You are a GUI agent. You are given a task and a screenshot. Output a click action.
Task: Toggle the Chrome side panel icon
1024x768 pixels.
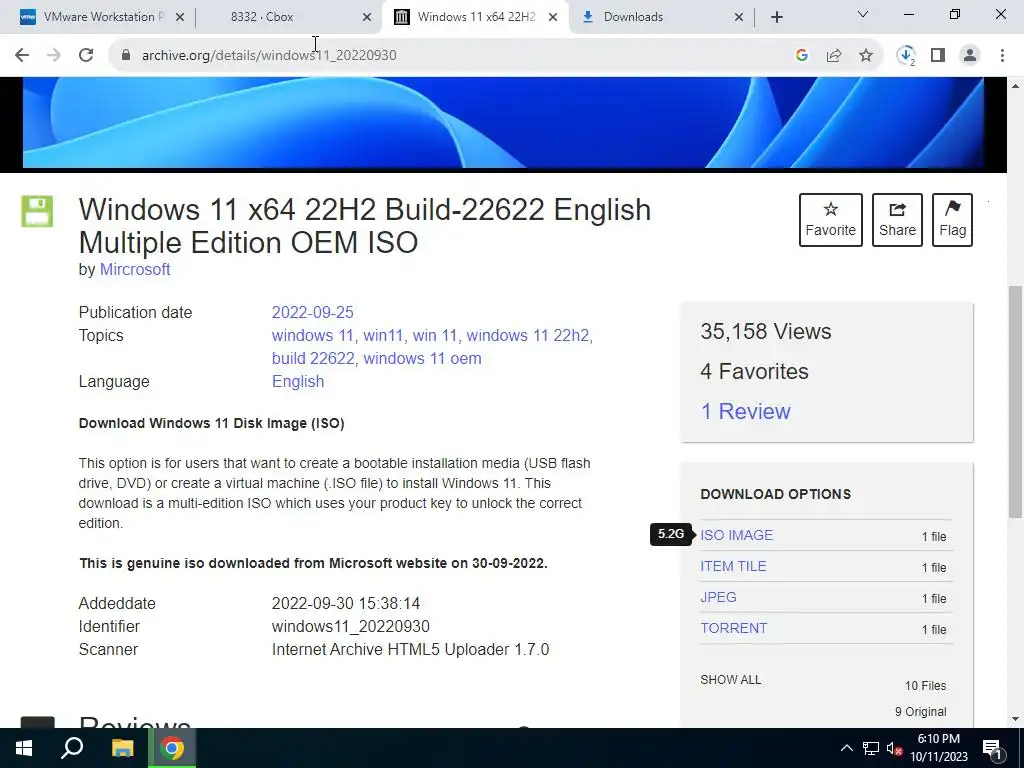tap(938, 56)
